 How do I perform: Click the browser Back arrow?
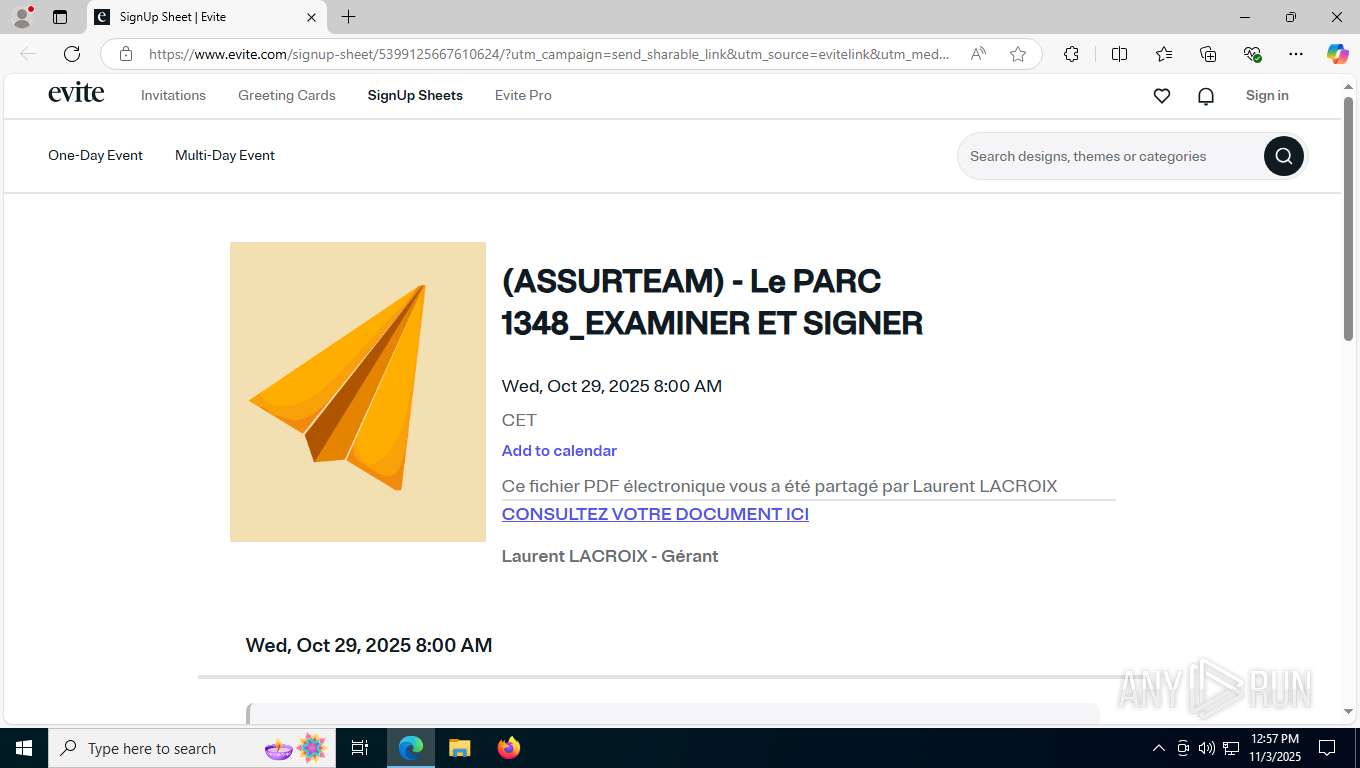(28, 54)
